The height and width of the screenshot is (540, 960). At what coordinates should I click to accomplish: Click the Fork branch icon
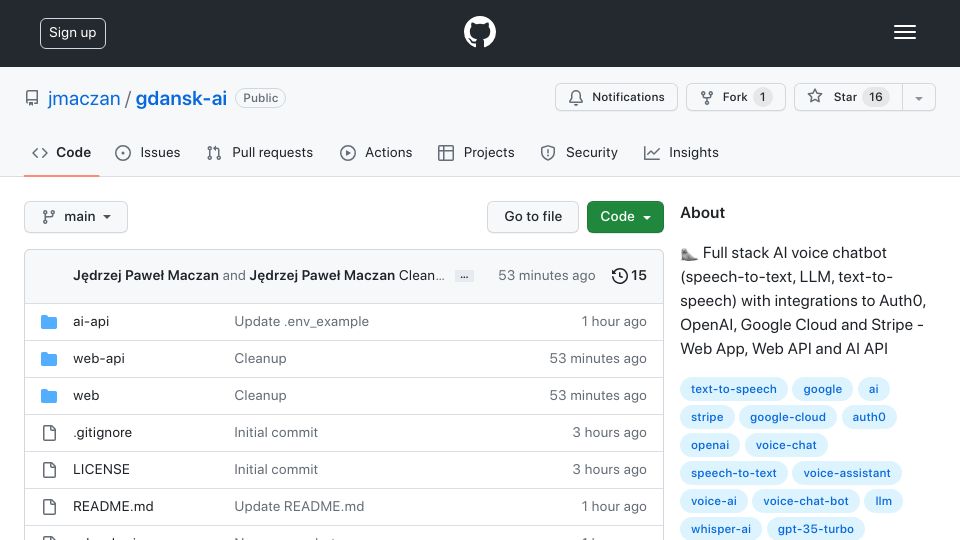point(707,97)
